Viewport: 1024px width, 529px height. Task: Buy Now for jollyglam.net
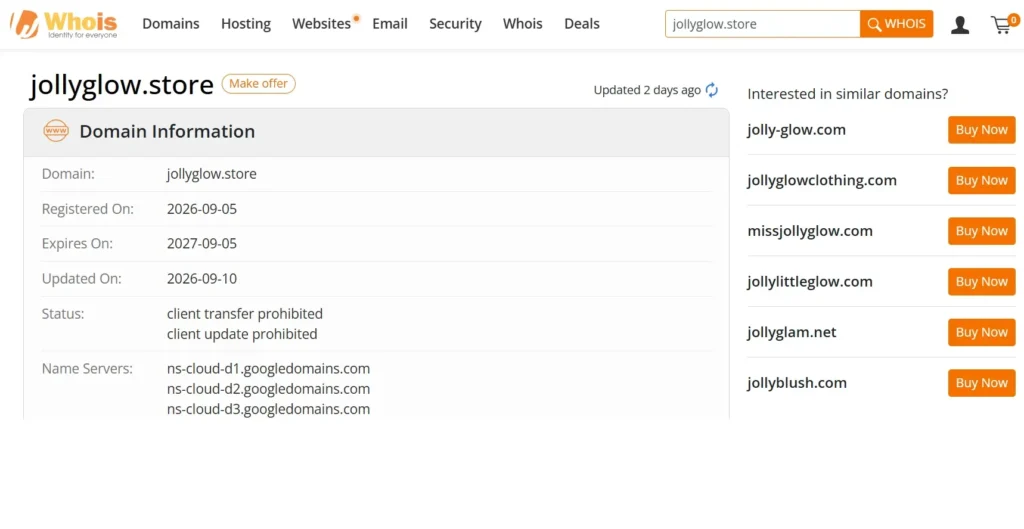tap(982, 332)
